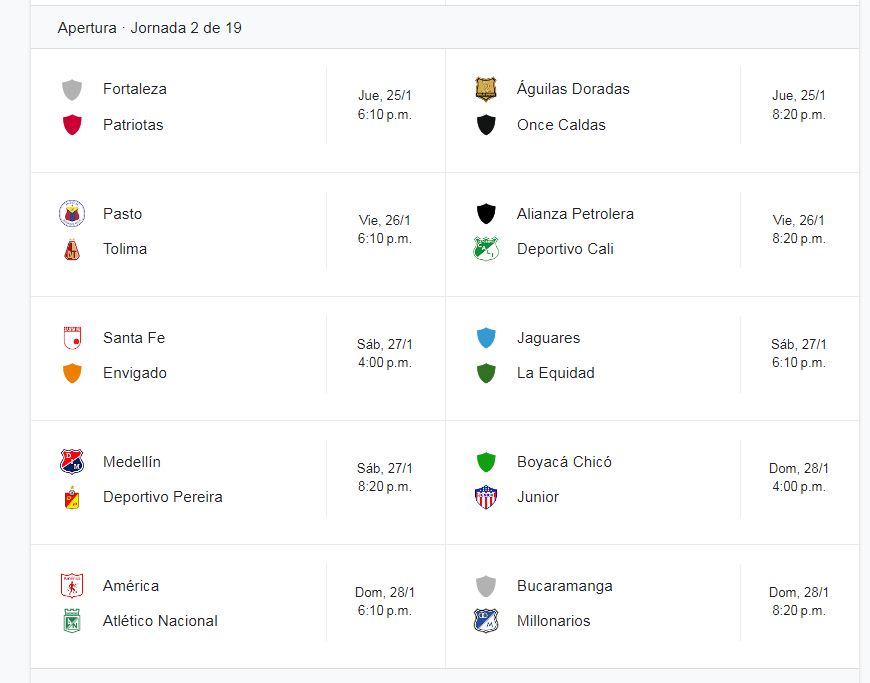Open Envigado team name link

[135, 373]
